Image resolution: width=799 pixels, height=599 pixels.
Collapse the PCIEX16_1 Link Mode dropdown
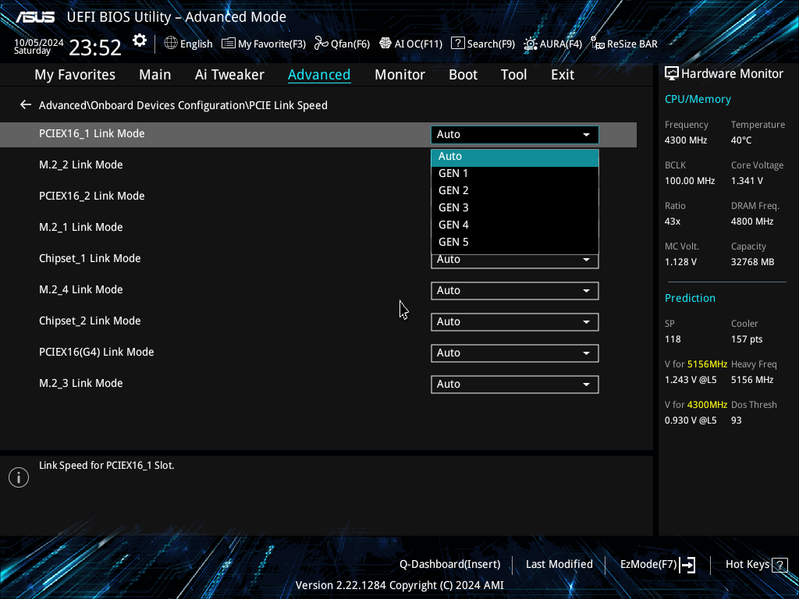coord(515,134)
